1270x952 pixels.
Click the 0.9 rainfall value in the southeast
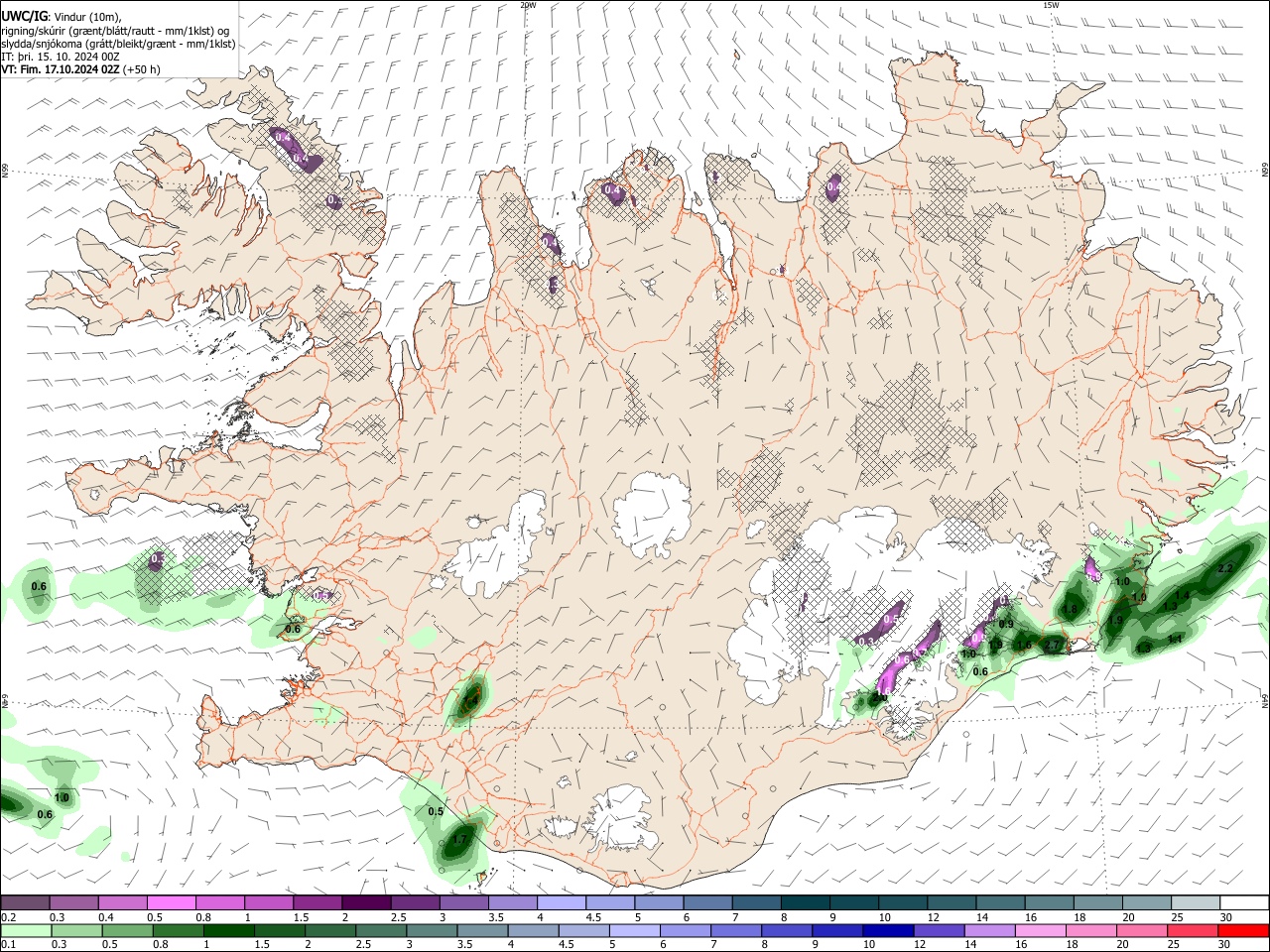coord(1007,624)
